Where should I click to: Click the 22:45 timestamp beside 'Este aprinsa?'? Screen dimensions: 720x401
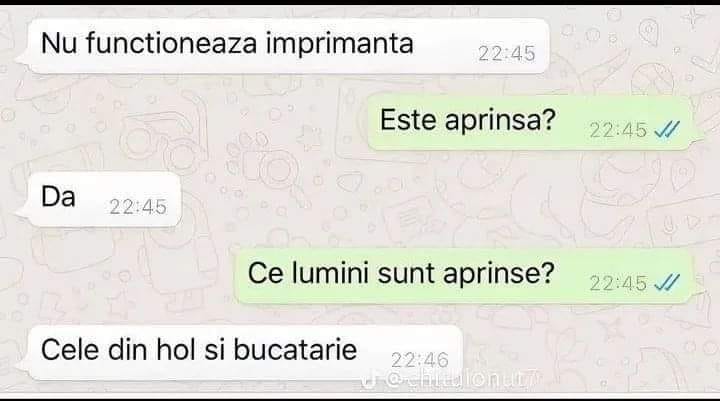pos(618,130)
